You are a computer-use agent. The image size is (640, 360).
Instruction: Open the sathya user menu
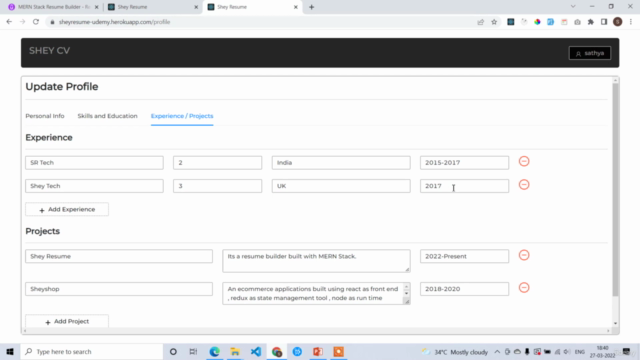(x=590, y=53)
